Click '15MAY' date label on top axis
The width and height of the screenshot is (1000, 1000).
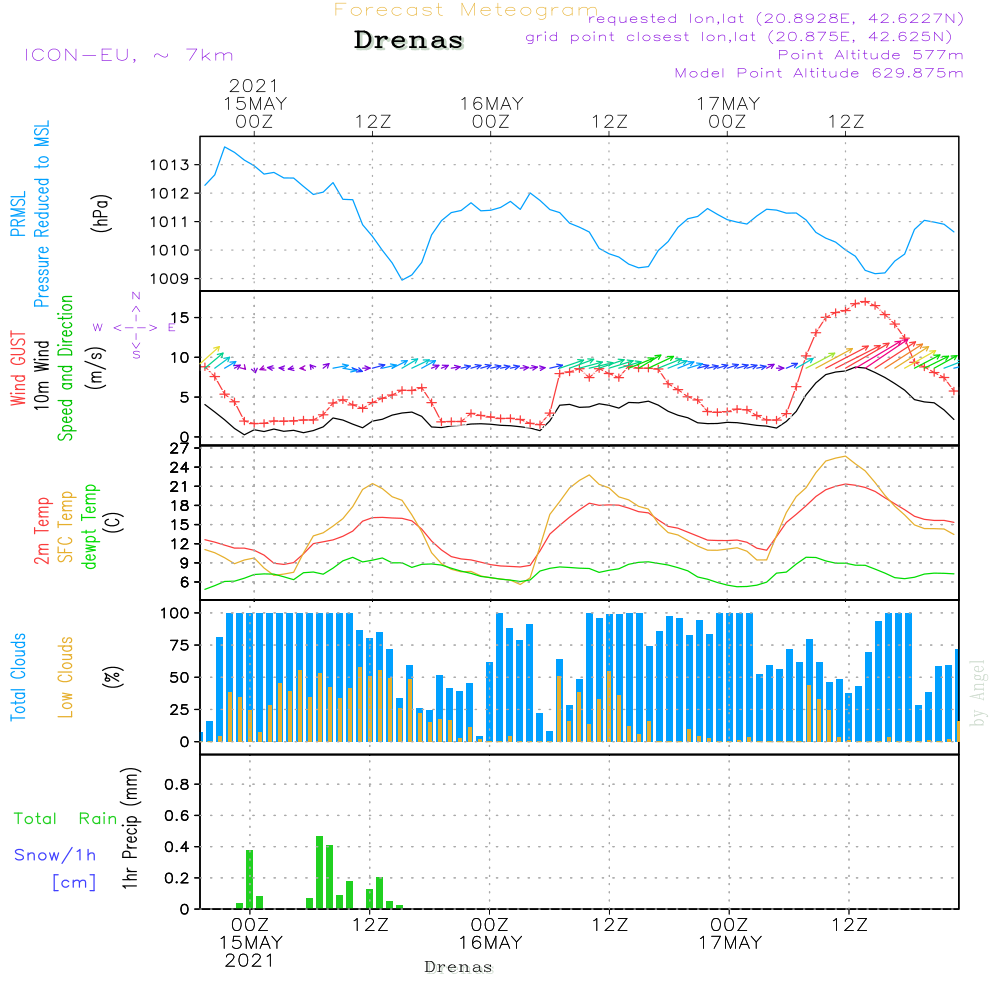pyautogui.click(x=255, y=104)
